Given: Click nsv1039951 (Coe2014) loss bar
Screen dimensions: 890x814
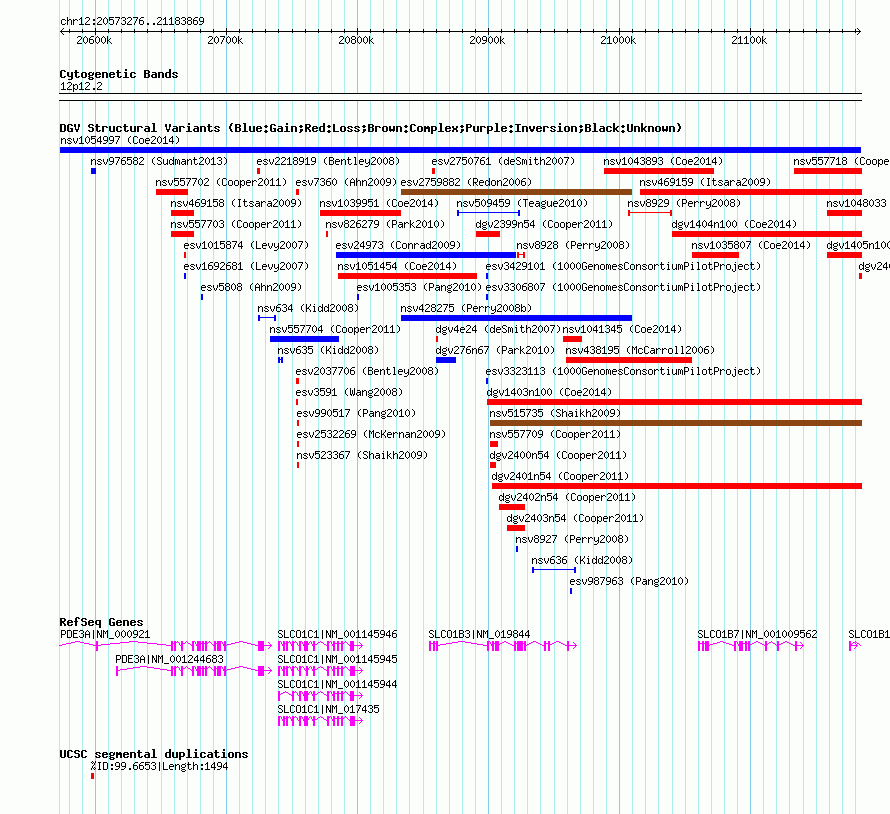Looking at the screenshot, I should click(x=360, y=213).
